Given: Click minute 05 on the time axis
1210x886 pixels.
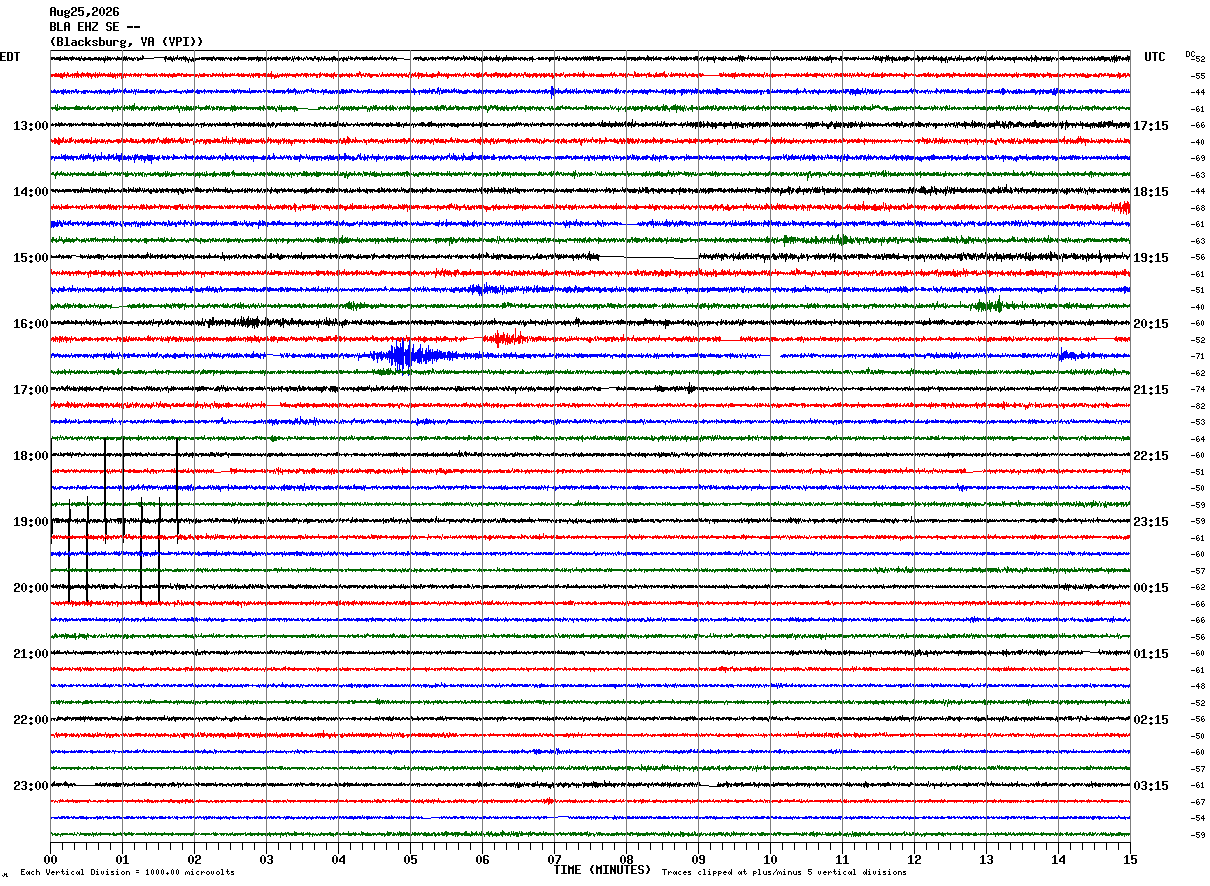Looking at the screenshot, I should click(410, 860).
